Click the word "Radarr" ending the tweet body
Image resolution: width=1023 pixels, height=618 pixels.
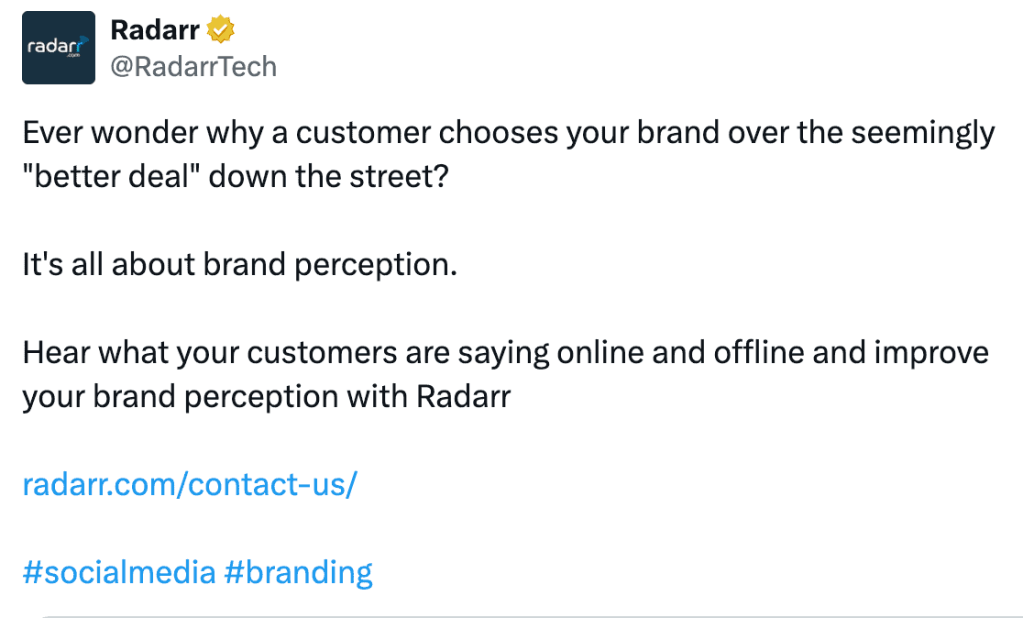(x=463, y=397)
